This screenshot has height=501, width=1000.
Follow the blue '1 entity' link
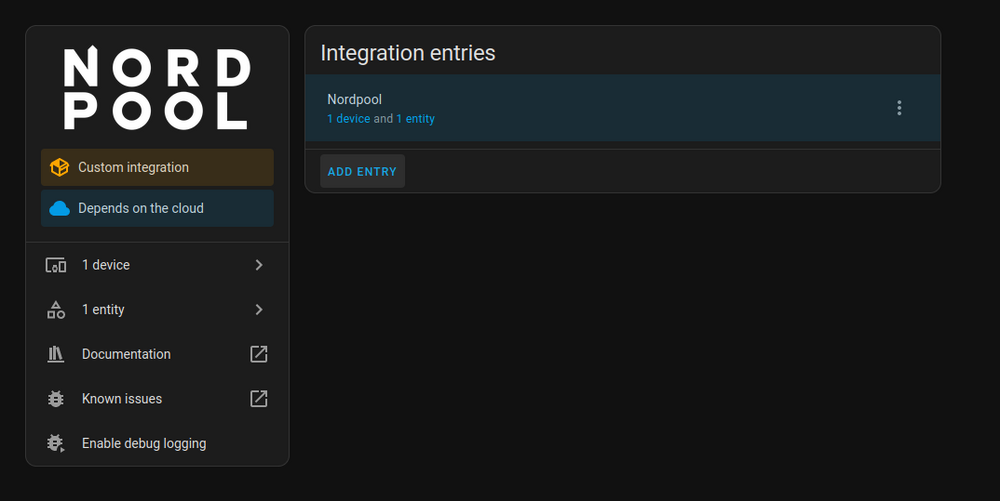click(416, 119)
